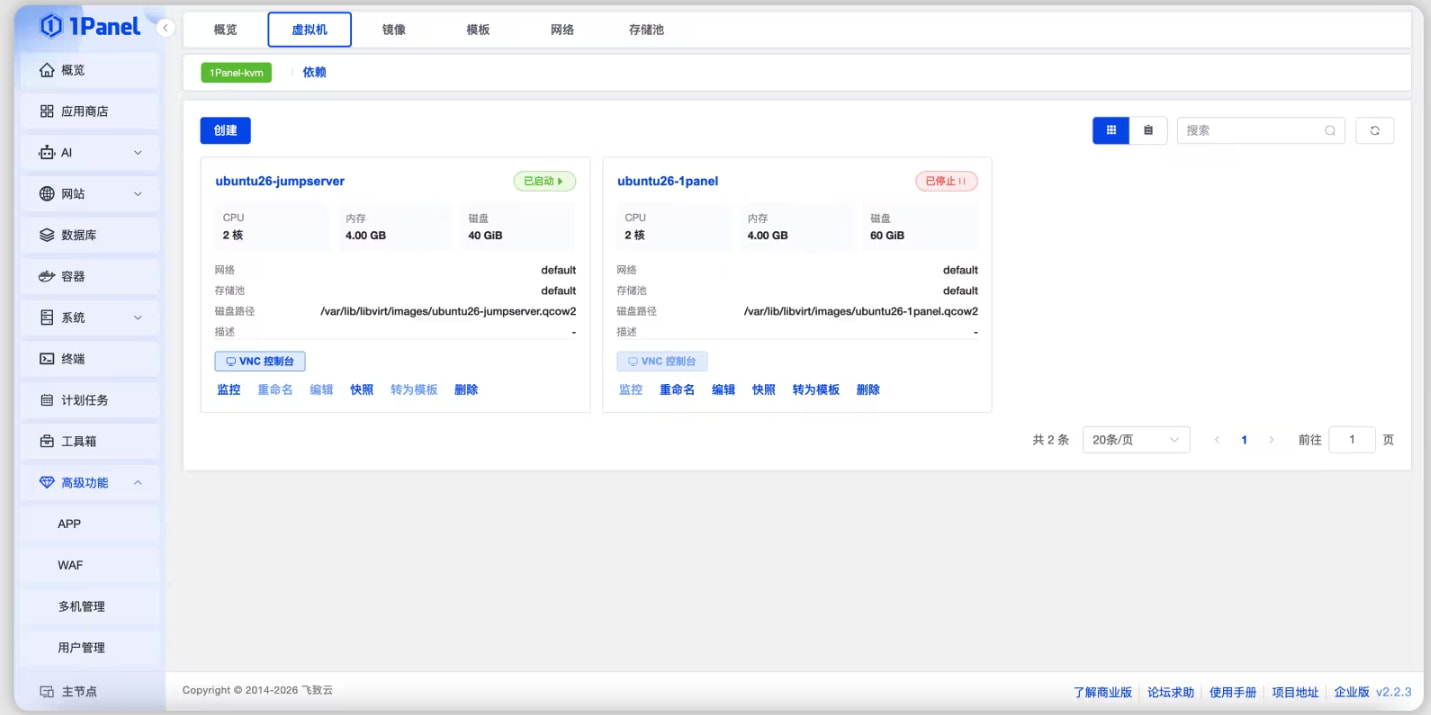The width and height of the screenshot is (1431, 715).
Task: Open the 概览 home icon in the sidebar
Action: [x=47, y=70]
